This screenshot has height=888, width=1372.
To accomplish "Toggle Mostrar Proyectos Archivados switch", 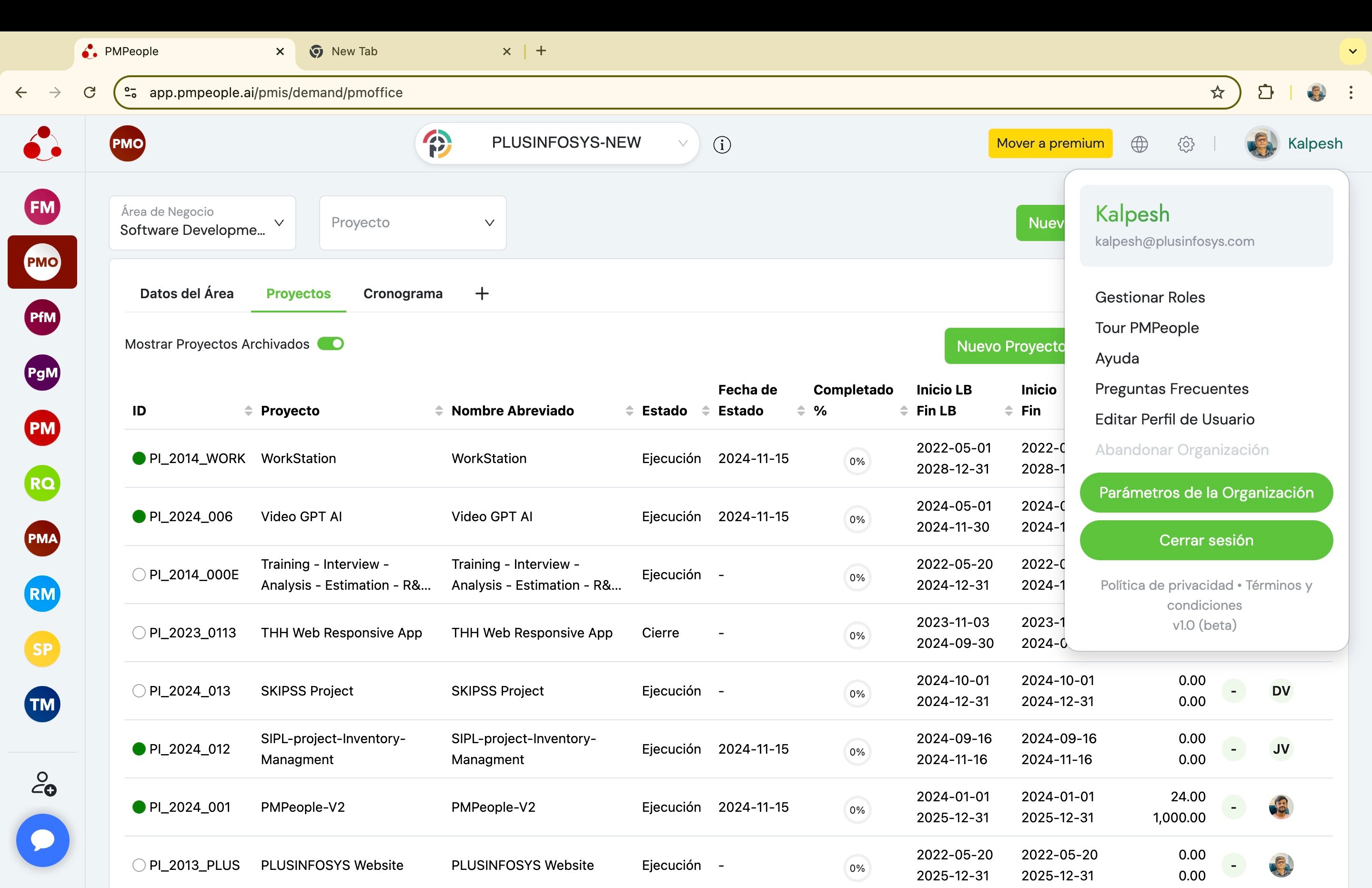I will tap(331, 343).
